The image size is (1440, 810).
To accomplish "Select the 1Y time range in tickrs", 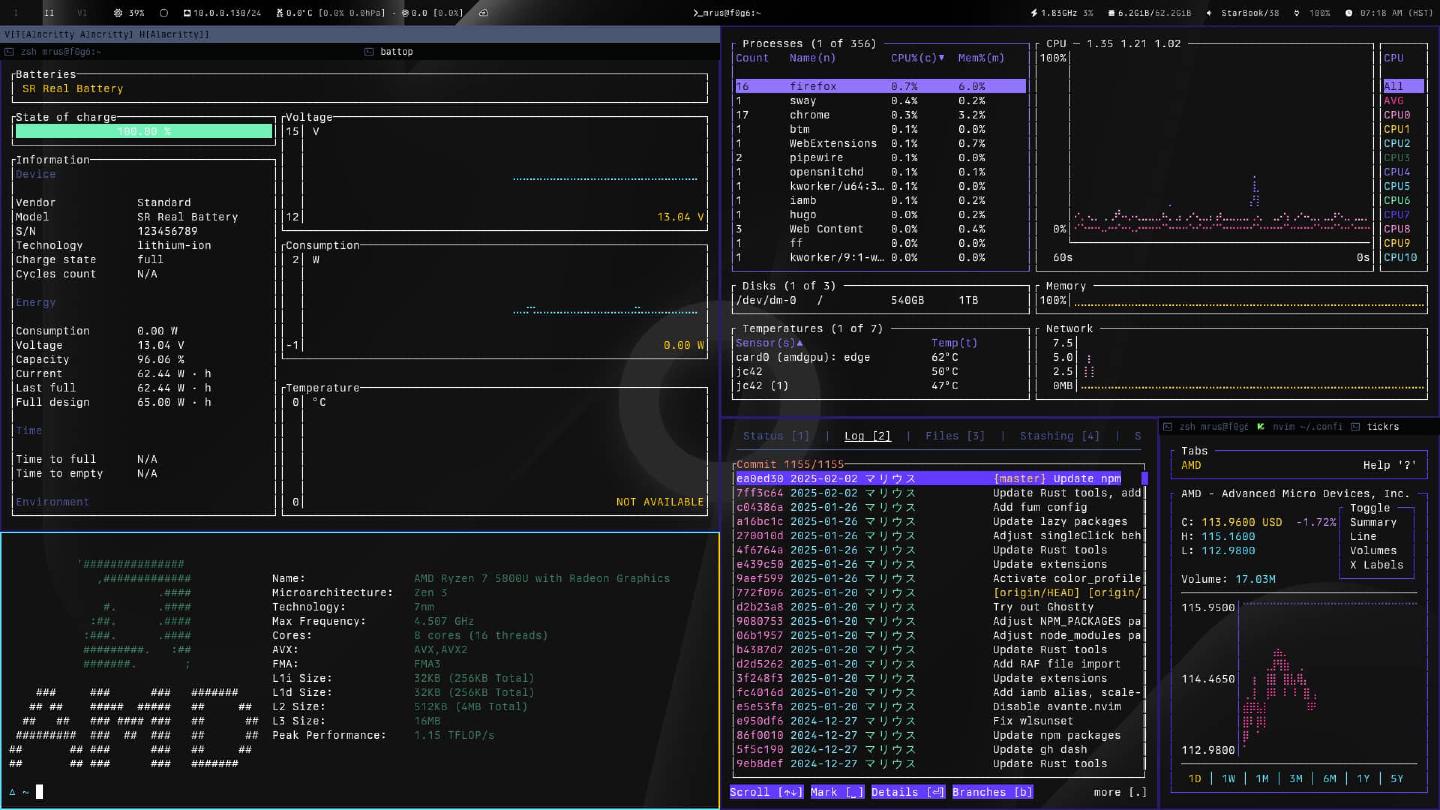I will pos(1363,778).
